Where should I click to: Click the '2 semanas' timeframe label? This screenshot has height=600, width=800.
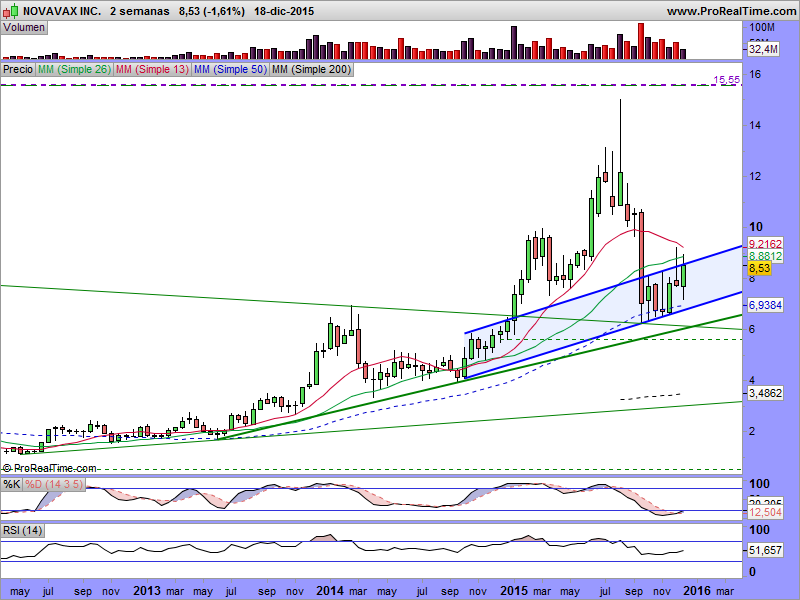click(139, 11)
